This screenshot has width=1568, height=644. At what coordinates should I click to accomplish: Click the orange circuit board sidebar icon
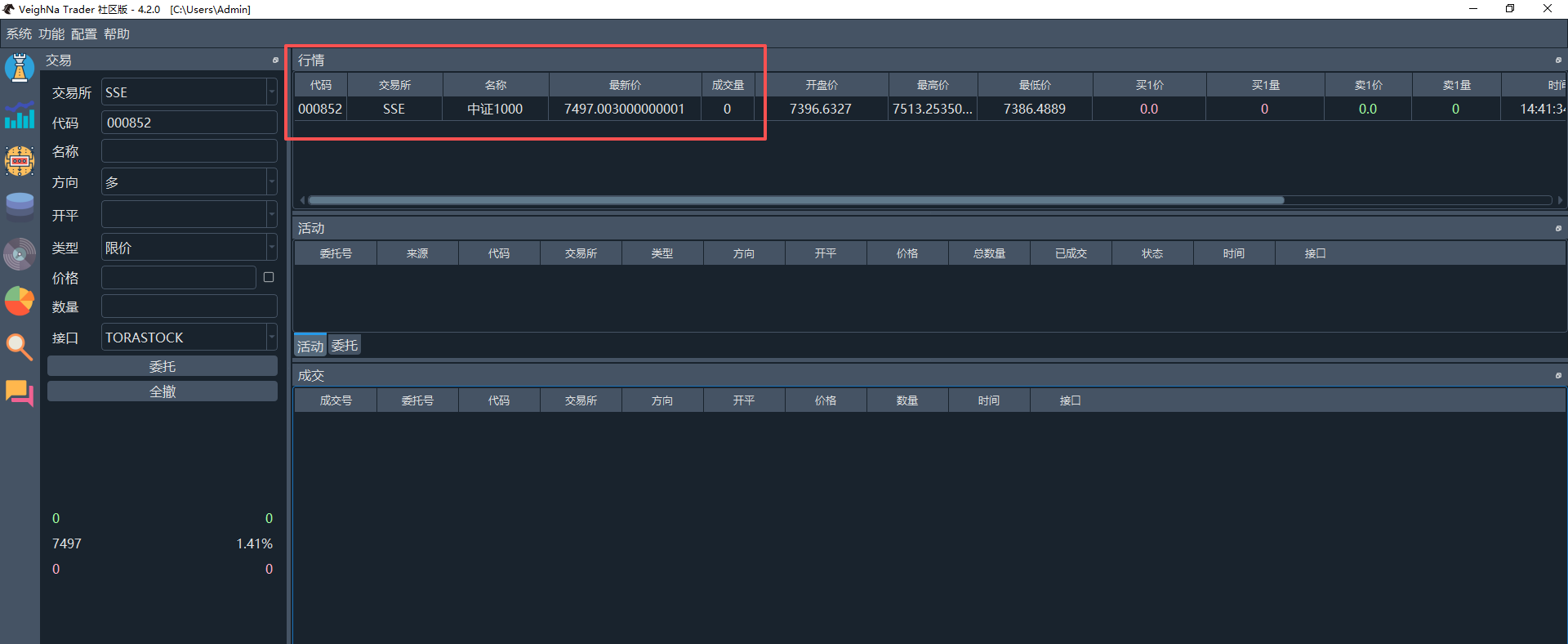tap(20, 161)
